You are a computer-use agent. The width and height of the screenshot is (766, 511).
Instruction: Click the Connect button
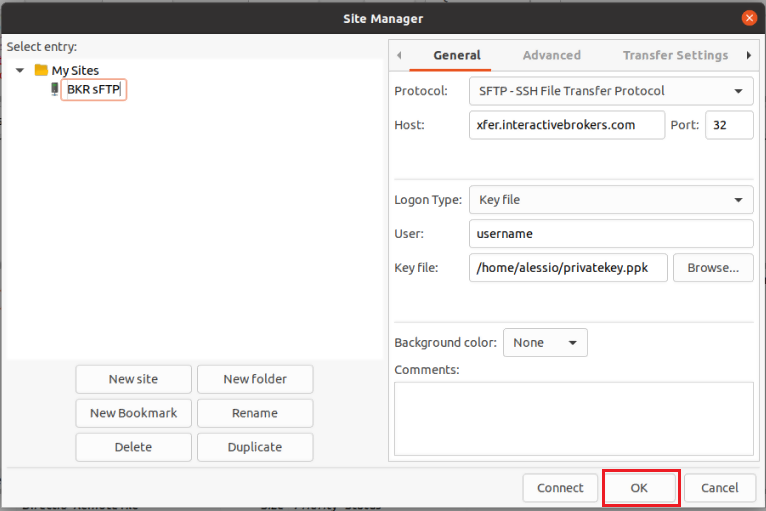560,488
